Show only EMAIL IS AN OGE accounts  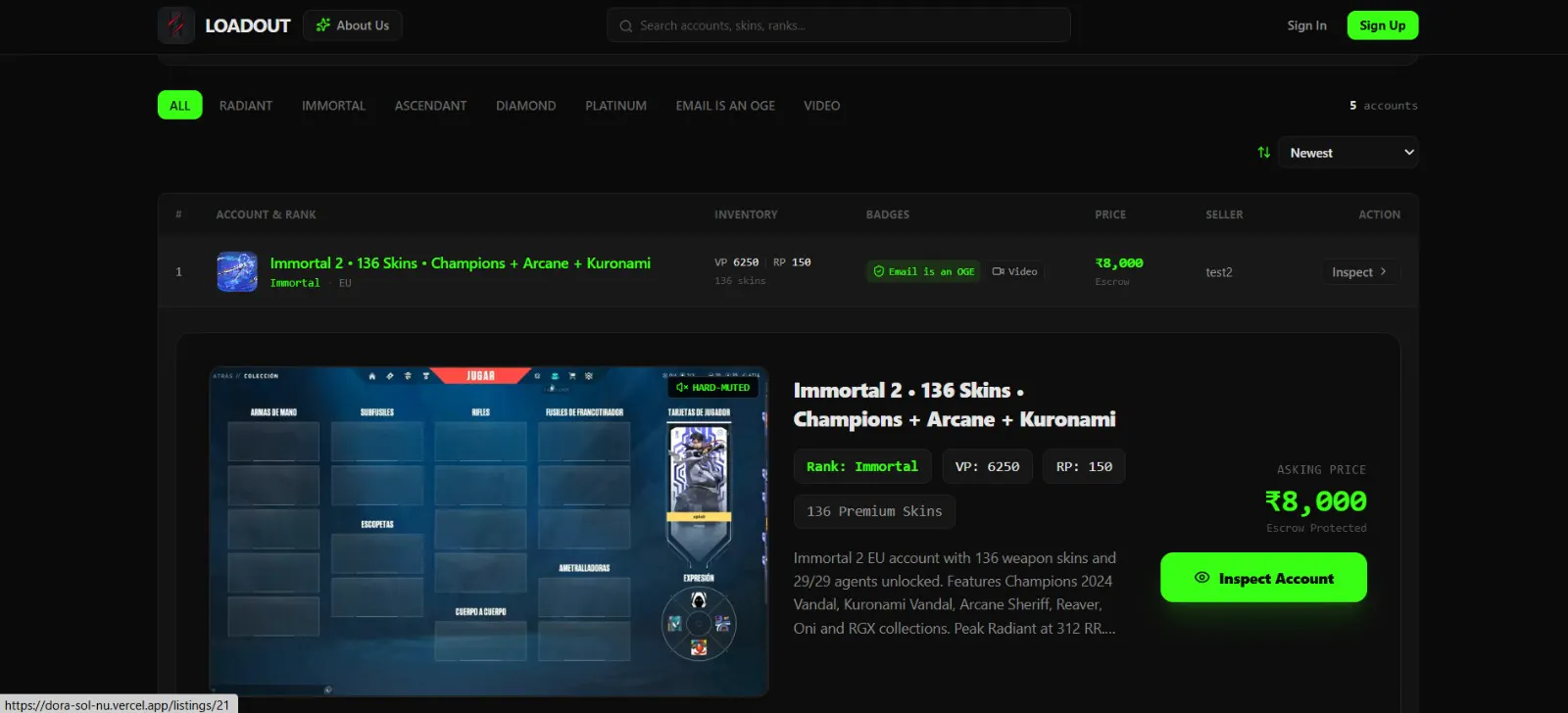[x=725, y=106]
